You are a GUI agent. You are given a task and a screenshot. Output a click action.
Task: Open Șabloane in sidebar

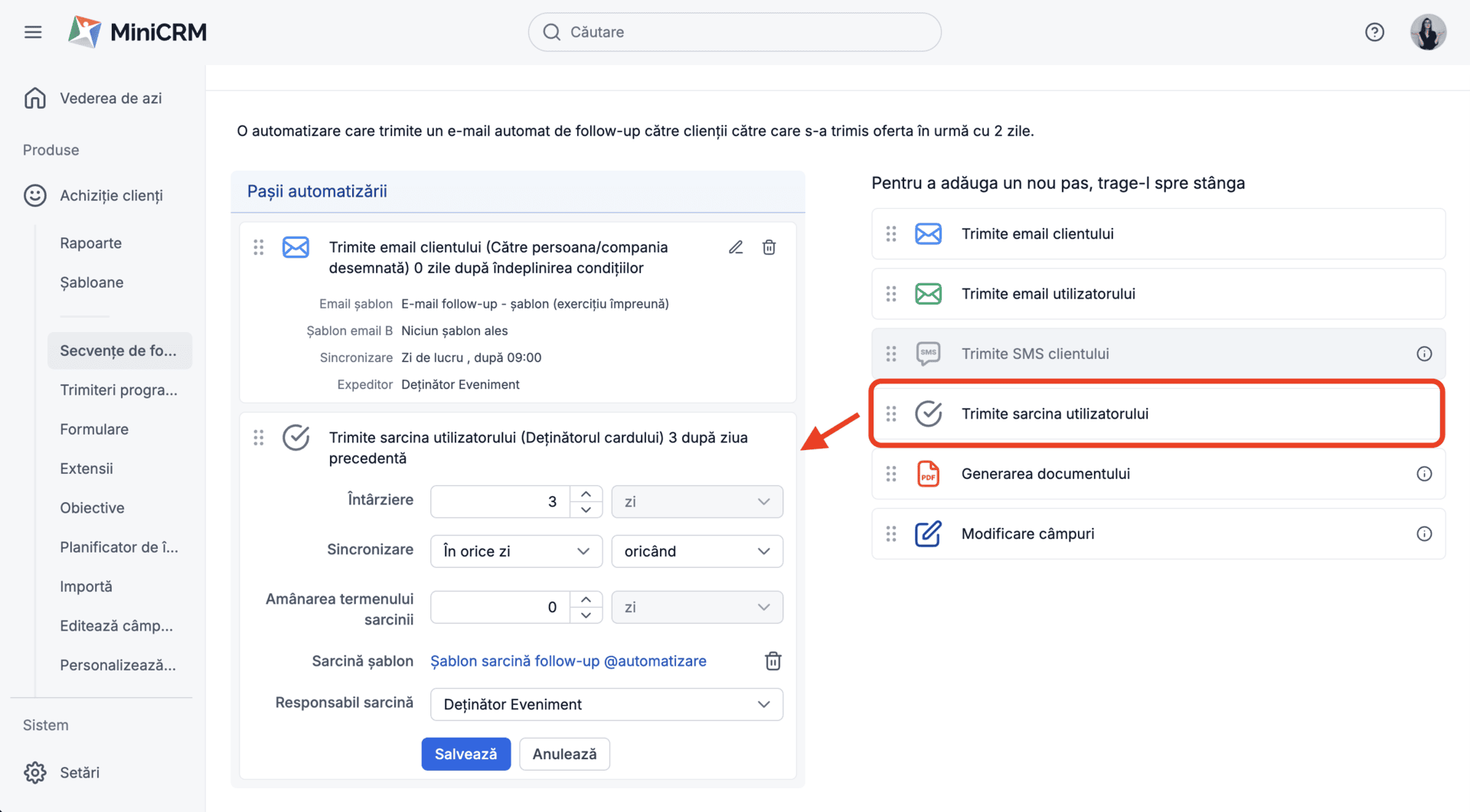(x=91, y=282)
